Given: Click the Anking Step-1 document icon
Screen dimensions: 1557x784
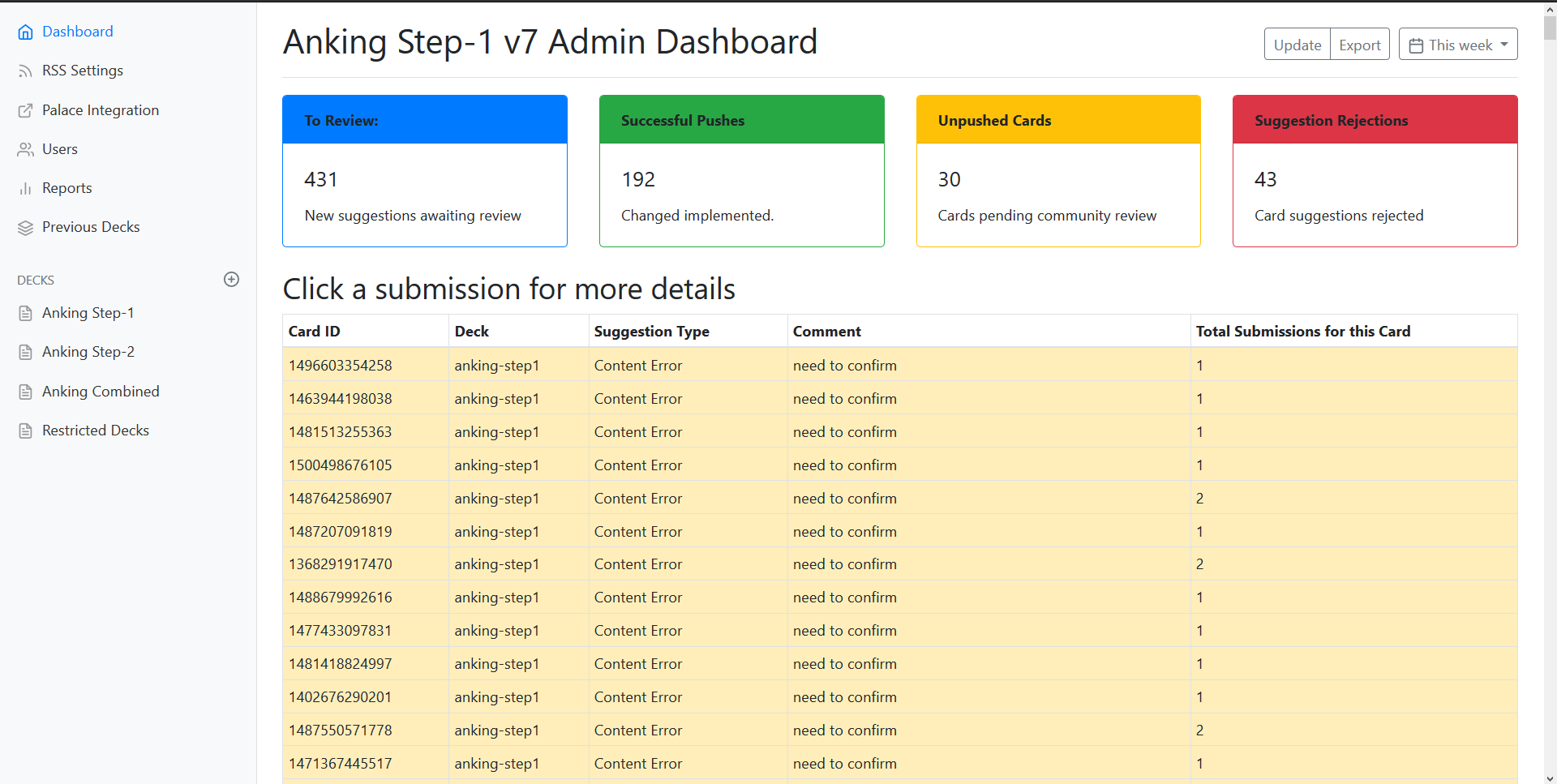Looking at the screenshot, I should [26, 313].
